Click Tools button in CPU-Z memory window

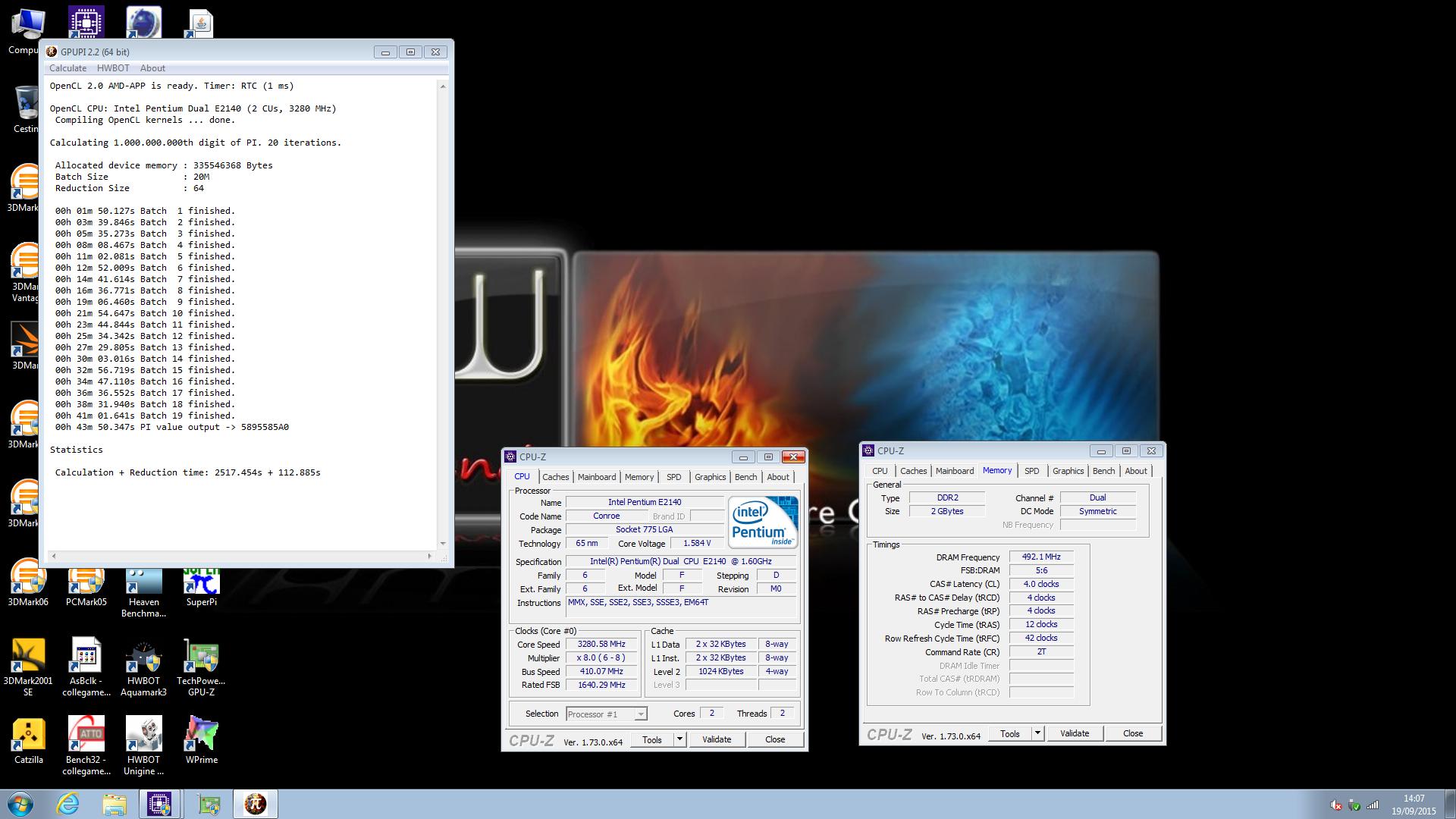(1010, 733)
